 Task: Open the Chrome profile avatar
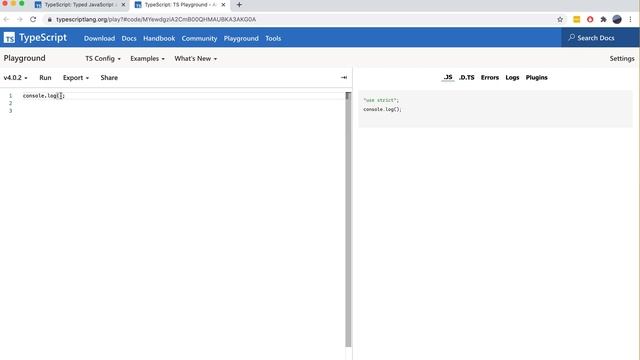[617, 19]
